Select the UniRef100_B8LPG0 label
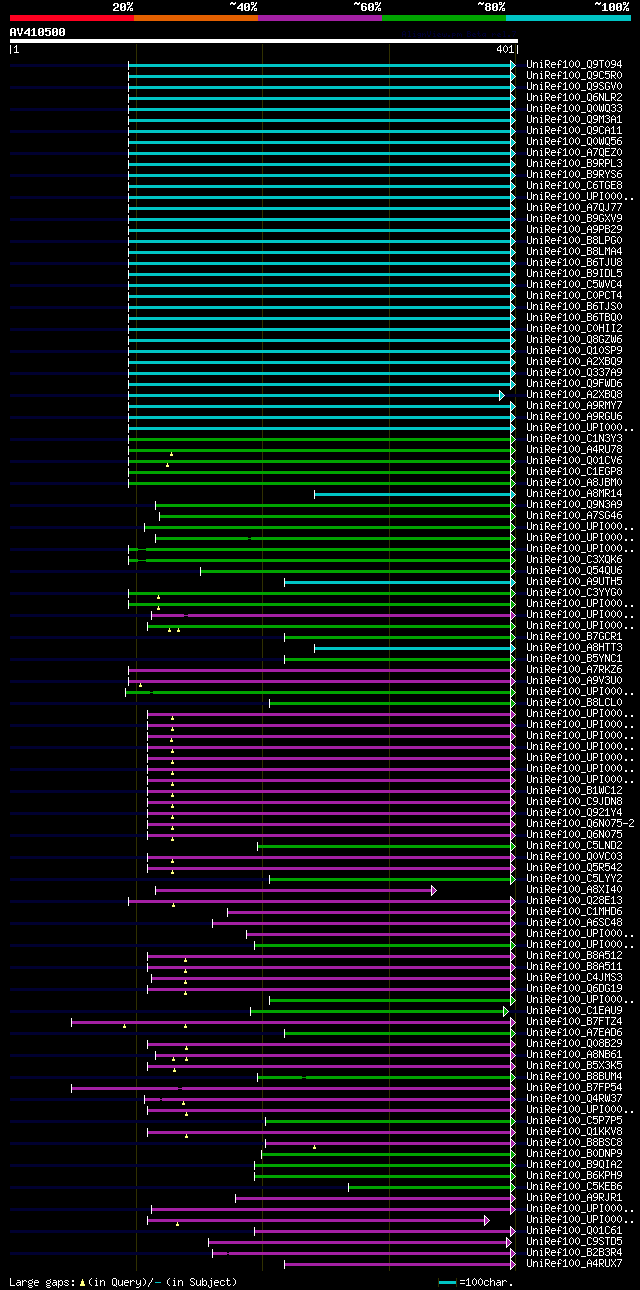 (574, 241)
